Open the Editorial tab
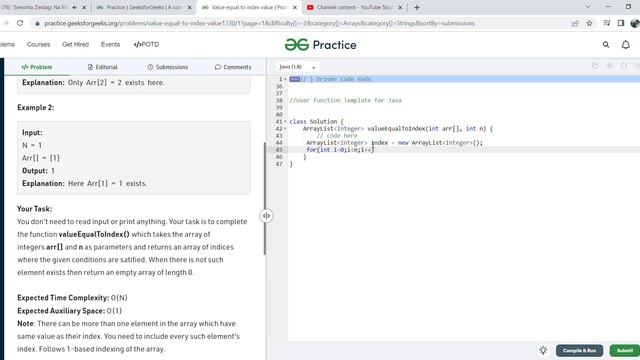The height and width of the screenshot is (360, 640). pyautogui.click(x=102, y=67)
